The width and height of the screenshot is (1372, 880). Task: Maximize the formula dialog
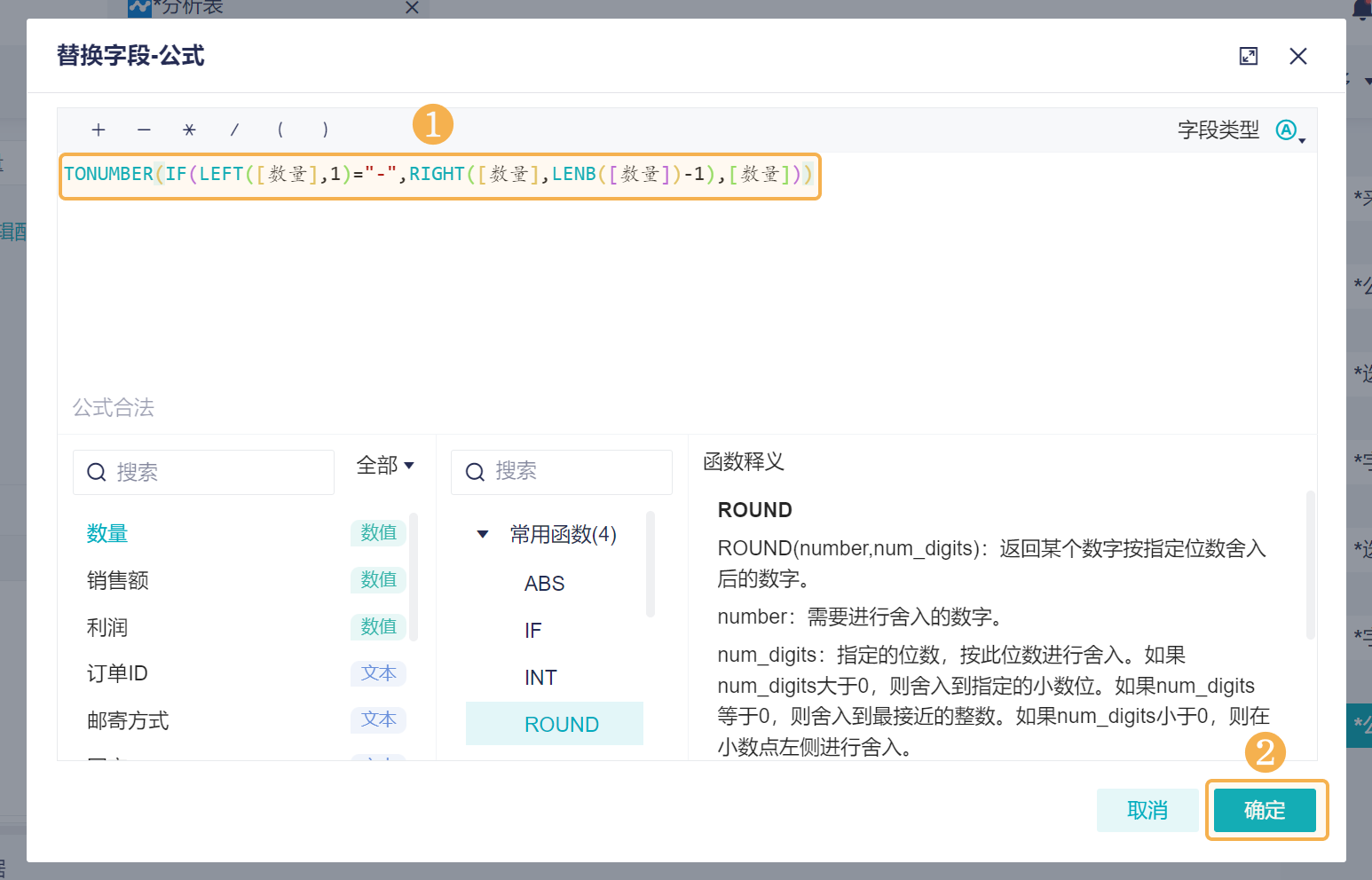1249,57
